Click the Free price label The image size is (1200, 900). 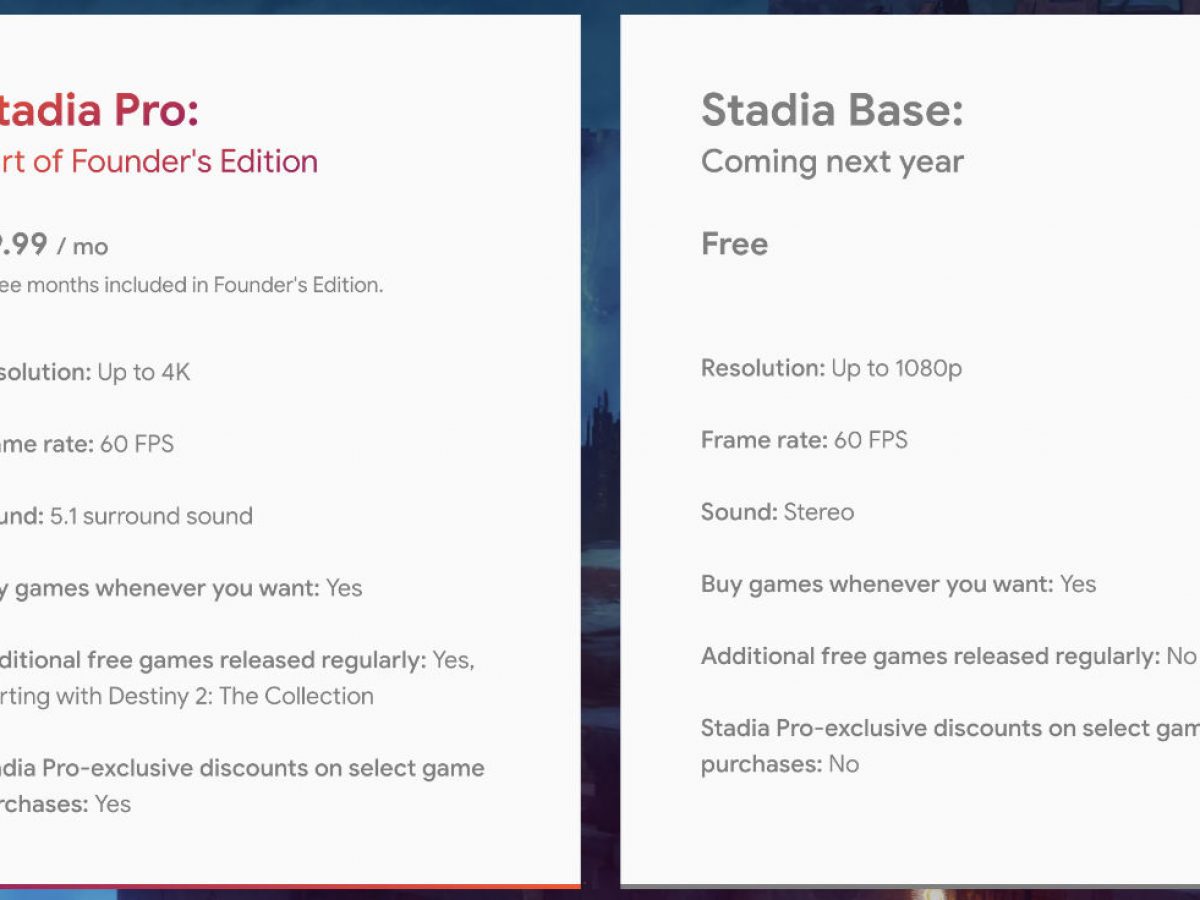click(x=734, y=244)
